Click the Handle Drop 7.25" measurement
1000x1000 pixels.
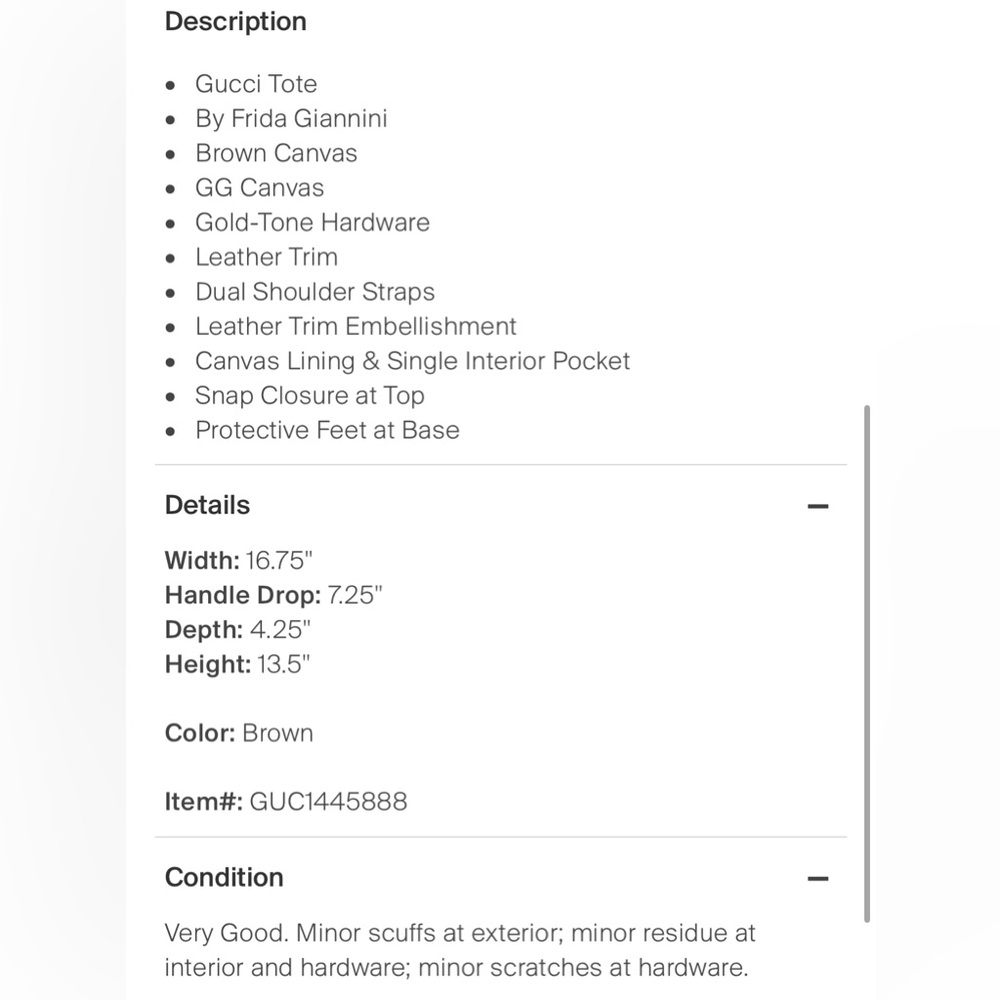click(273, 595)
